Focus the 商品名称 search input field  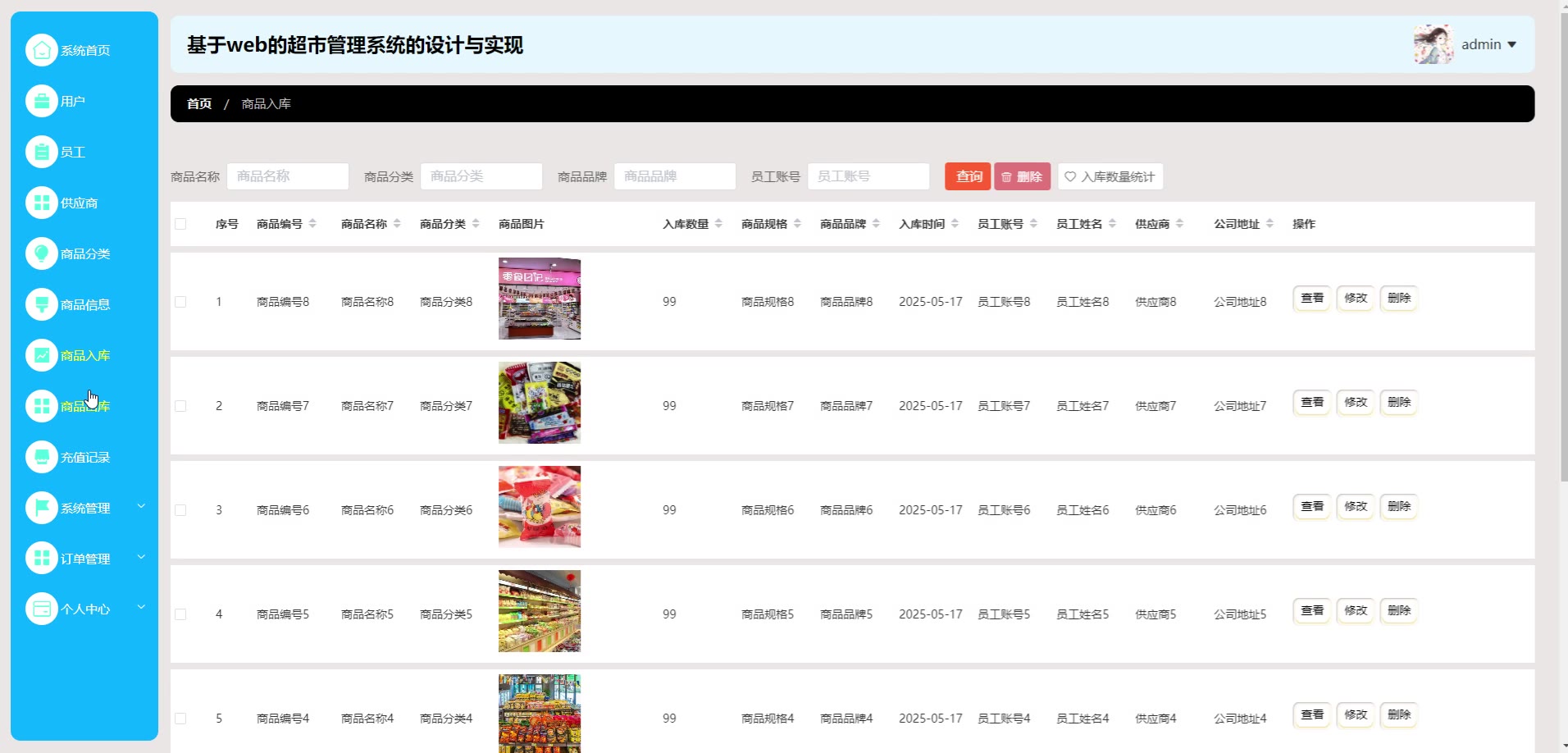pyautogui.click(x=288, y=176)
